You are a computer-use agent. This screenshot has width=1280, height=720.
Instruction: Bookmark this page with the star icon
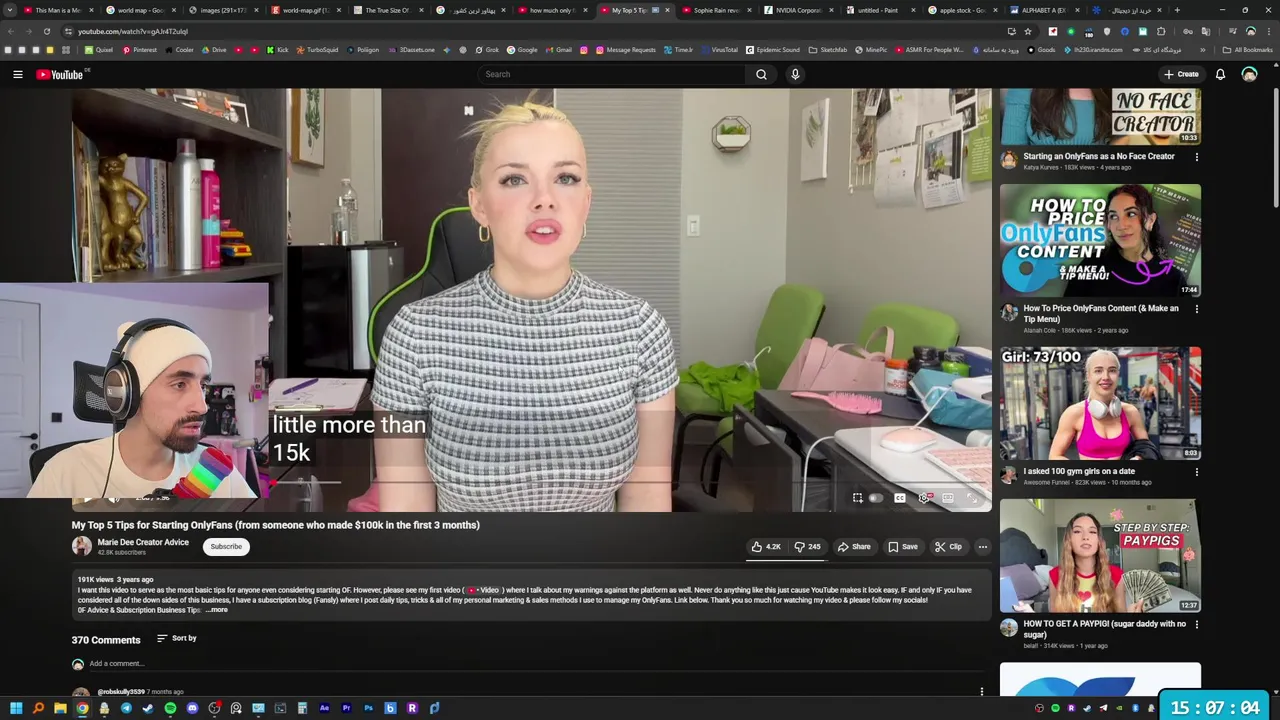click(1027, 31)
